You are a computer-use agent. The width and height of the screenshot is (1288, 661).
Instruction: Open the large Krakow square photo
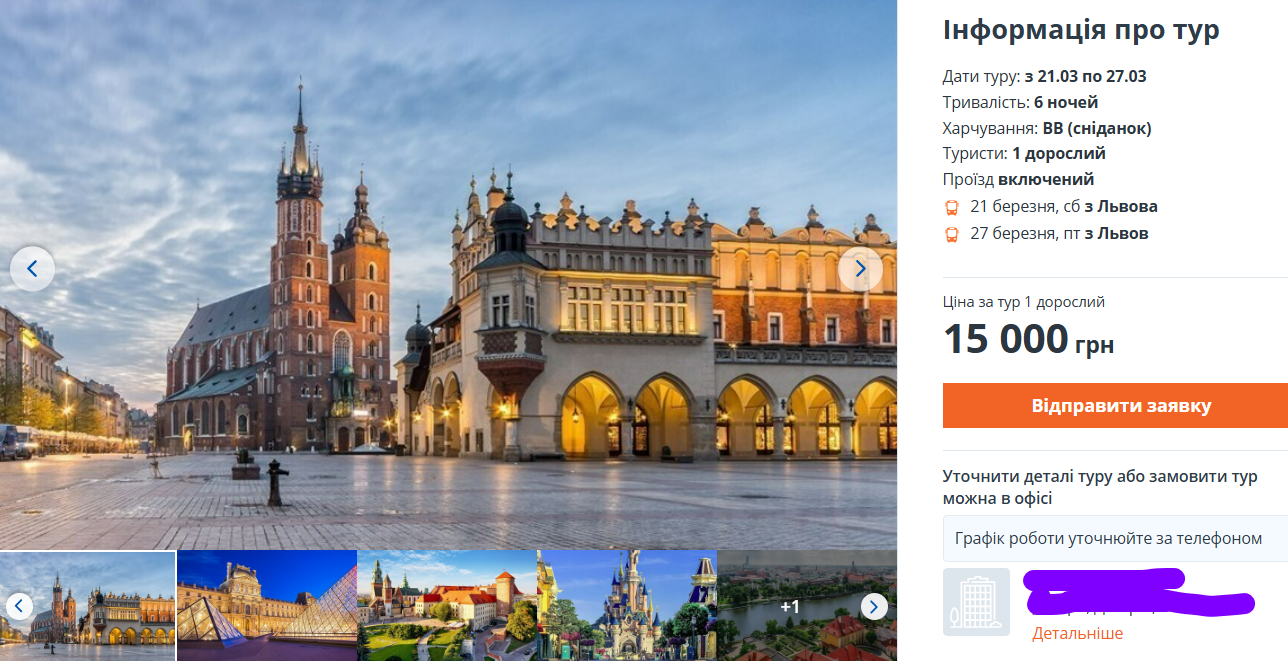point(448,274)
